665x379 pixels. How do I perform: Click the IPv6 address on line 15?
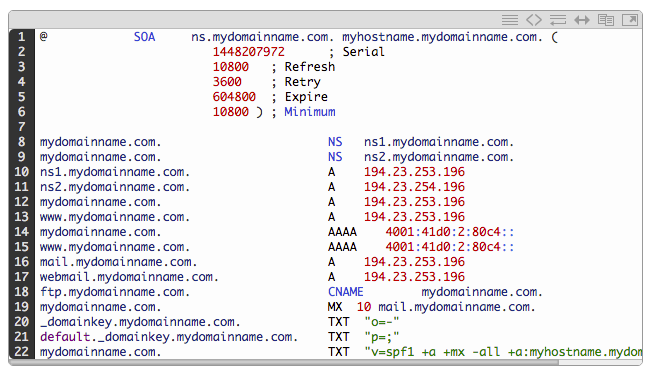(450, 247)
